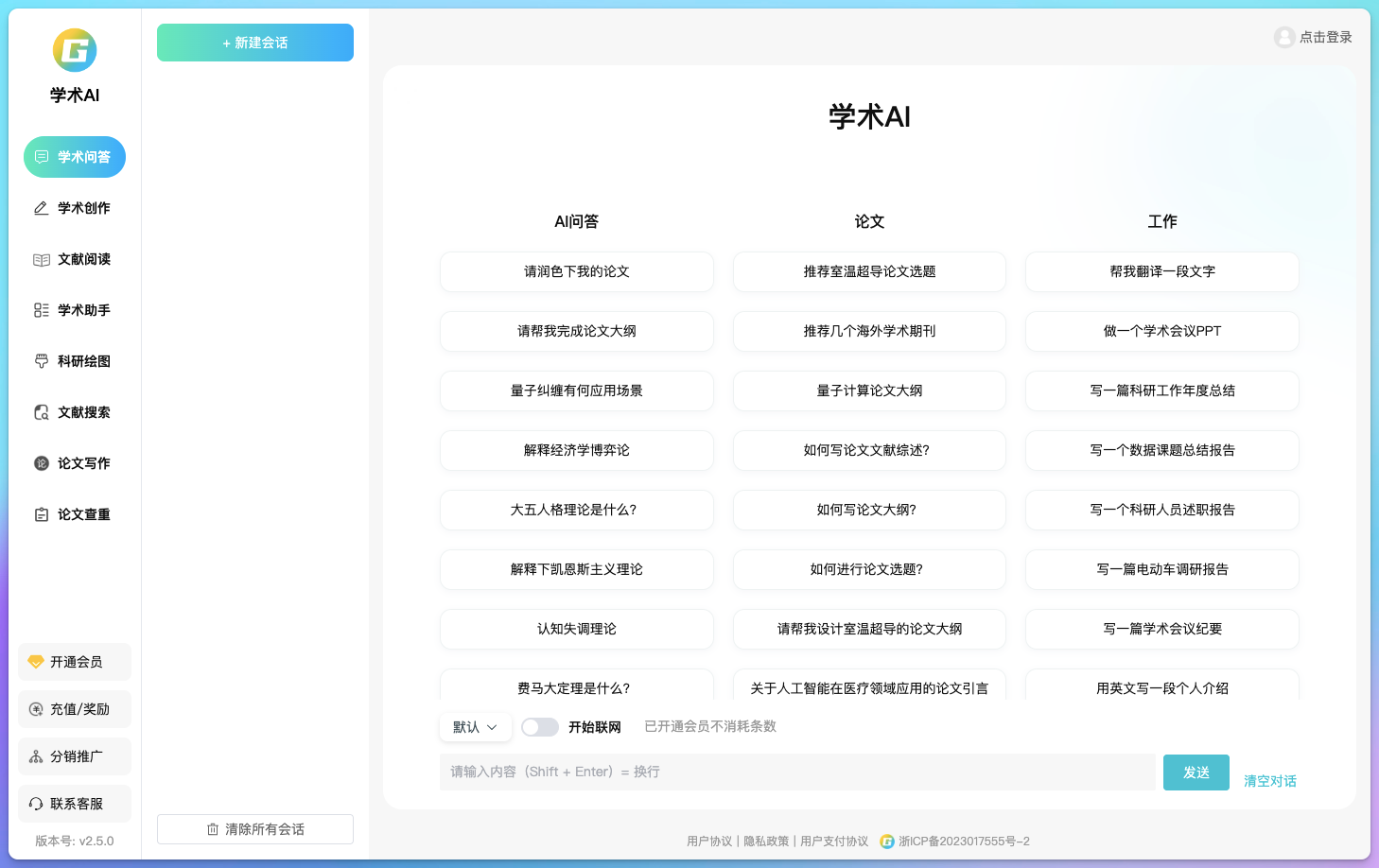Select the 学术问答 sidebar icon
Viewport: 1379px width, 868px height.
tap(74, 157)
